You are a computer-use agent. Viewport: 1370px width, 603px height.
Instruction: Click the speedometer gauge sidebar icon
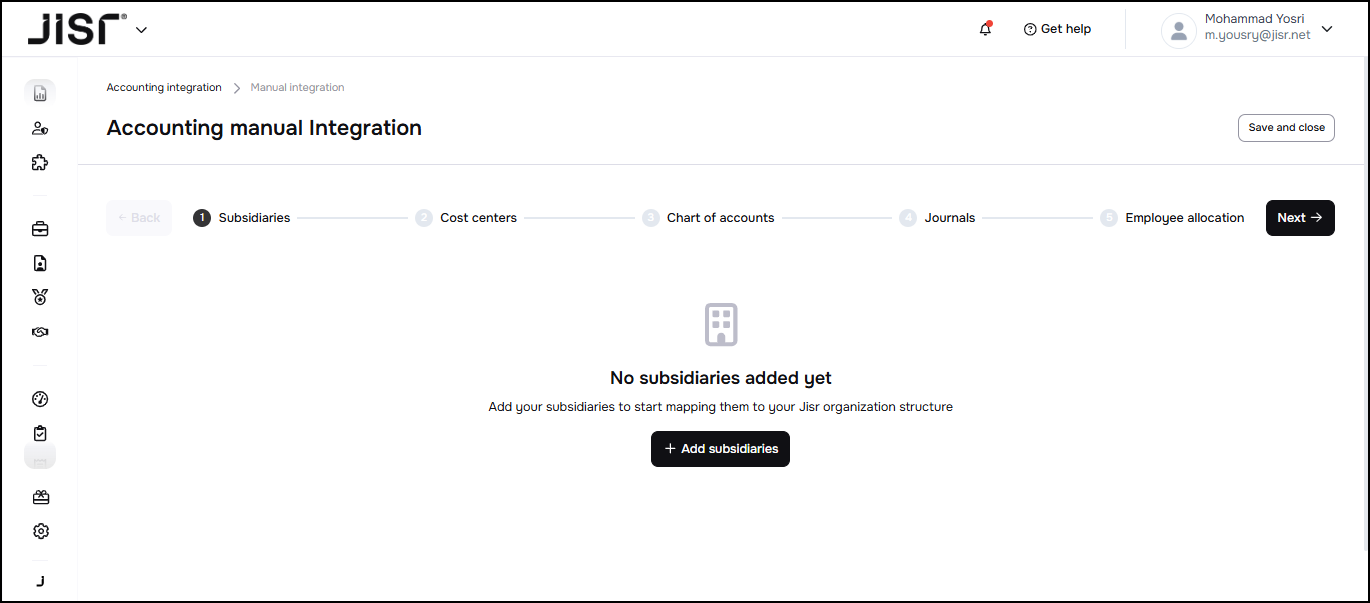40,399
